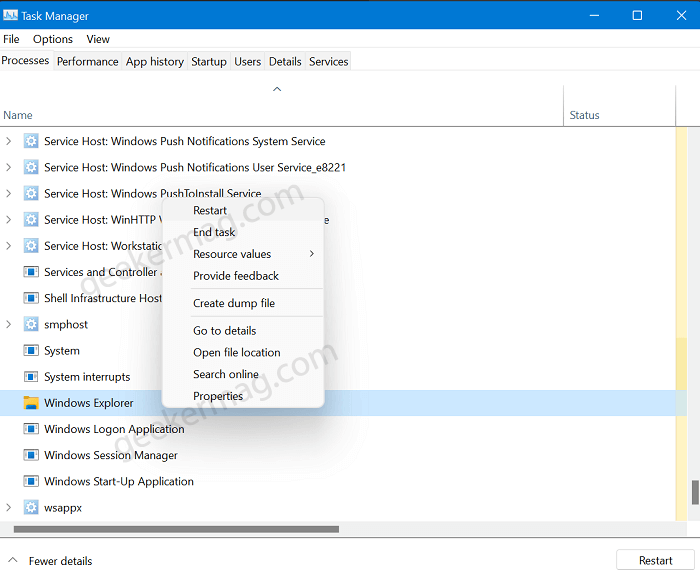This screenshot has width=700, height=575.
Task: Open Resource values submenu arrow
Action: [312, 254]
